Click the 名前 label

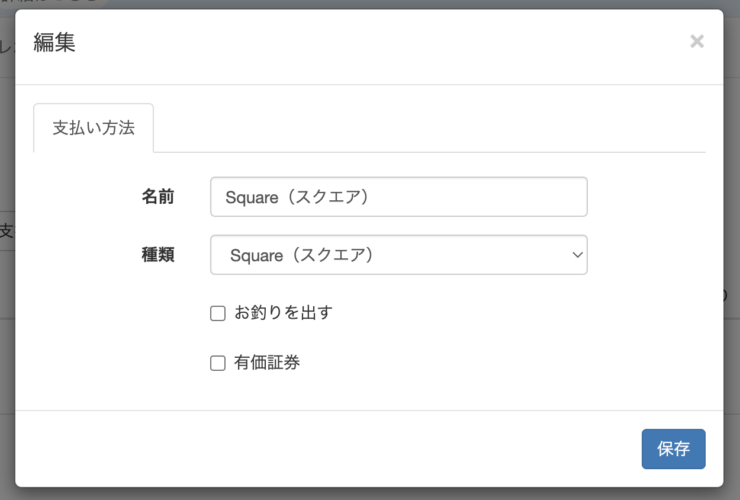click(158, 196)
